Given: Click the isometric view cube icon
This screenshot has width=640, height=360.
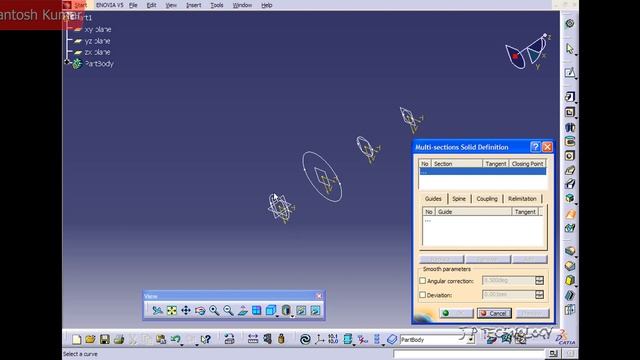Looking at the screenshot, I should [x=270, y=311].
